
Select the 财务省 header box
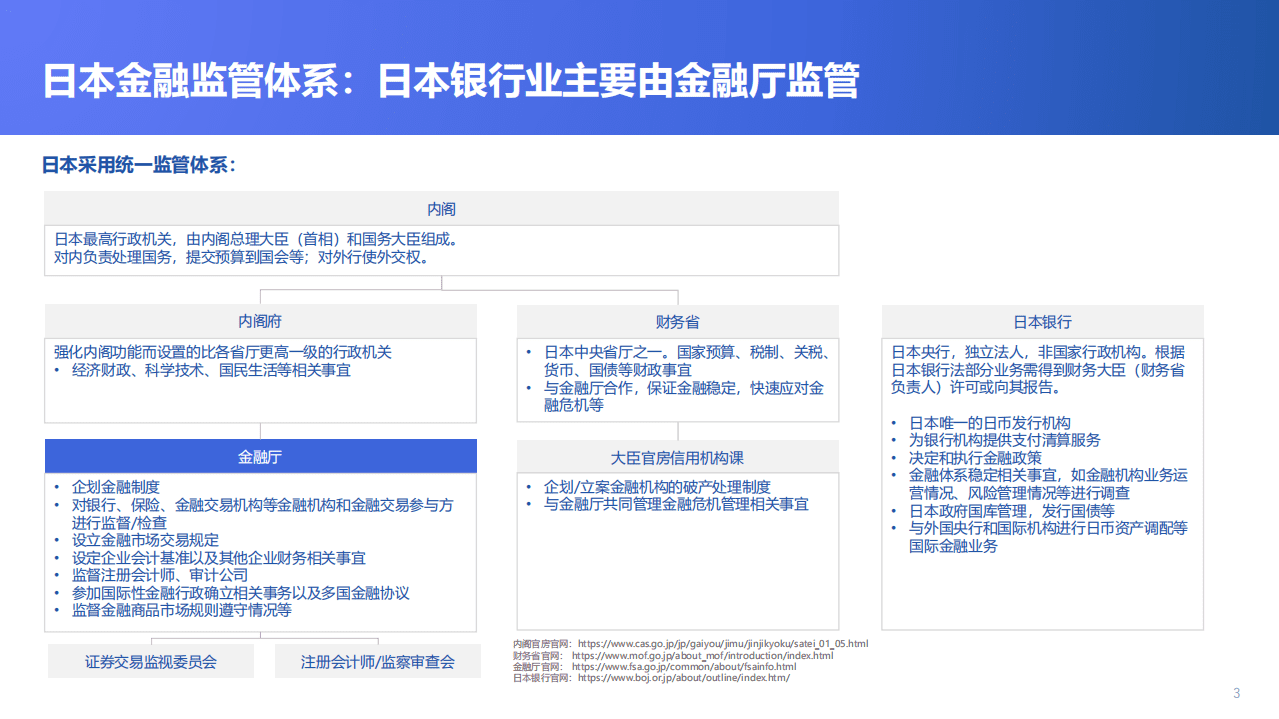(x=677, y=321)
